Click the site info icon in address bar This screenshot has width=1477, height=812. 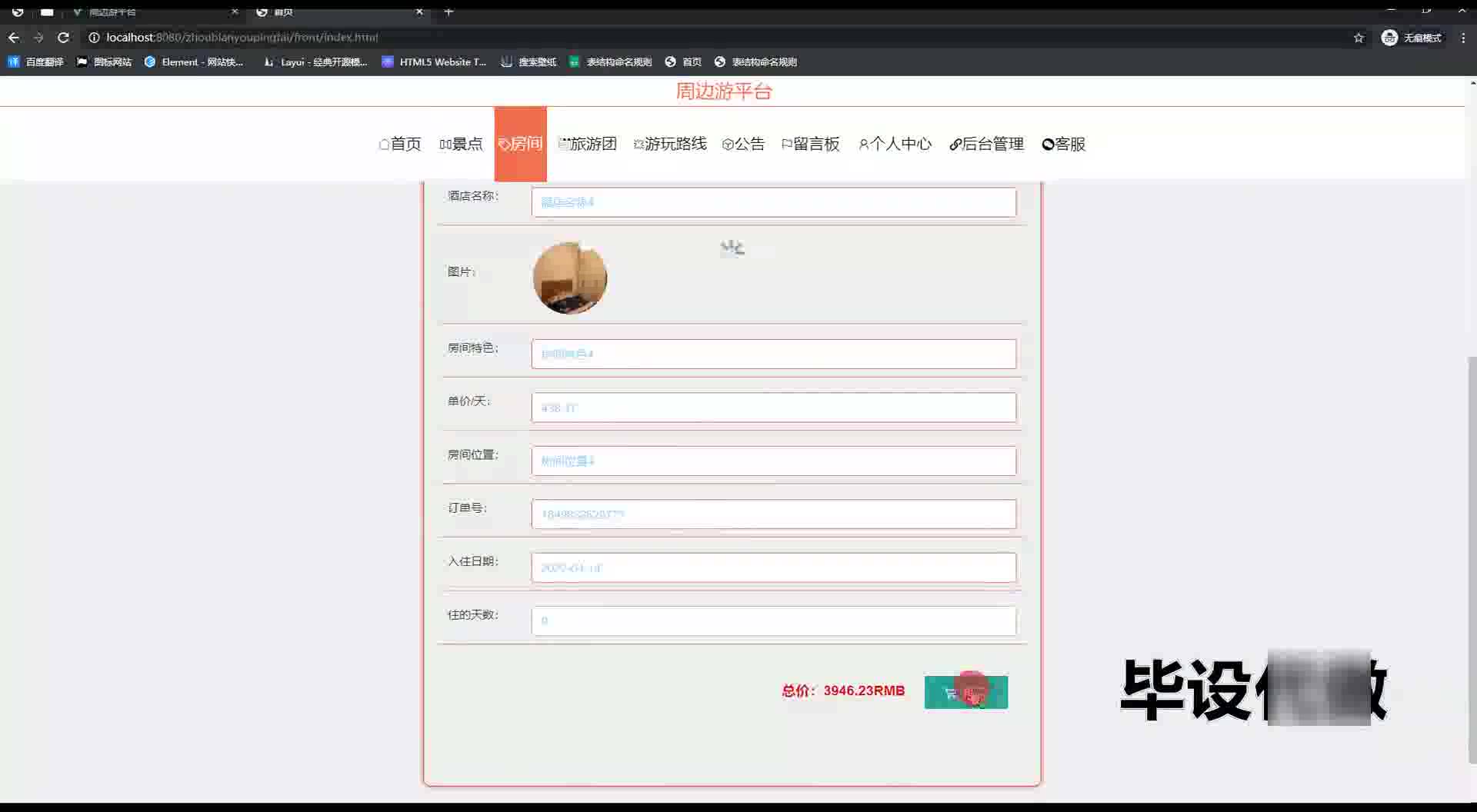click(94, 37)
